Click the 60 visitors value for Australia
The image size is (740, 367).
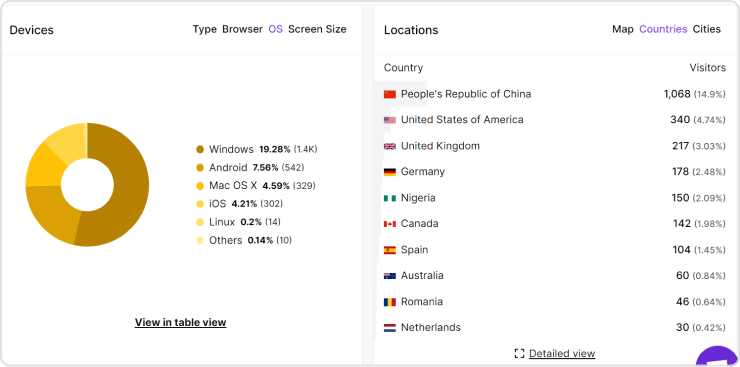click(x=682, y=275)
